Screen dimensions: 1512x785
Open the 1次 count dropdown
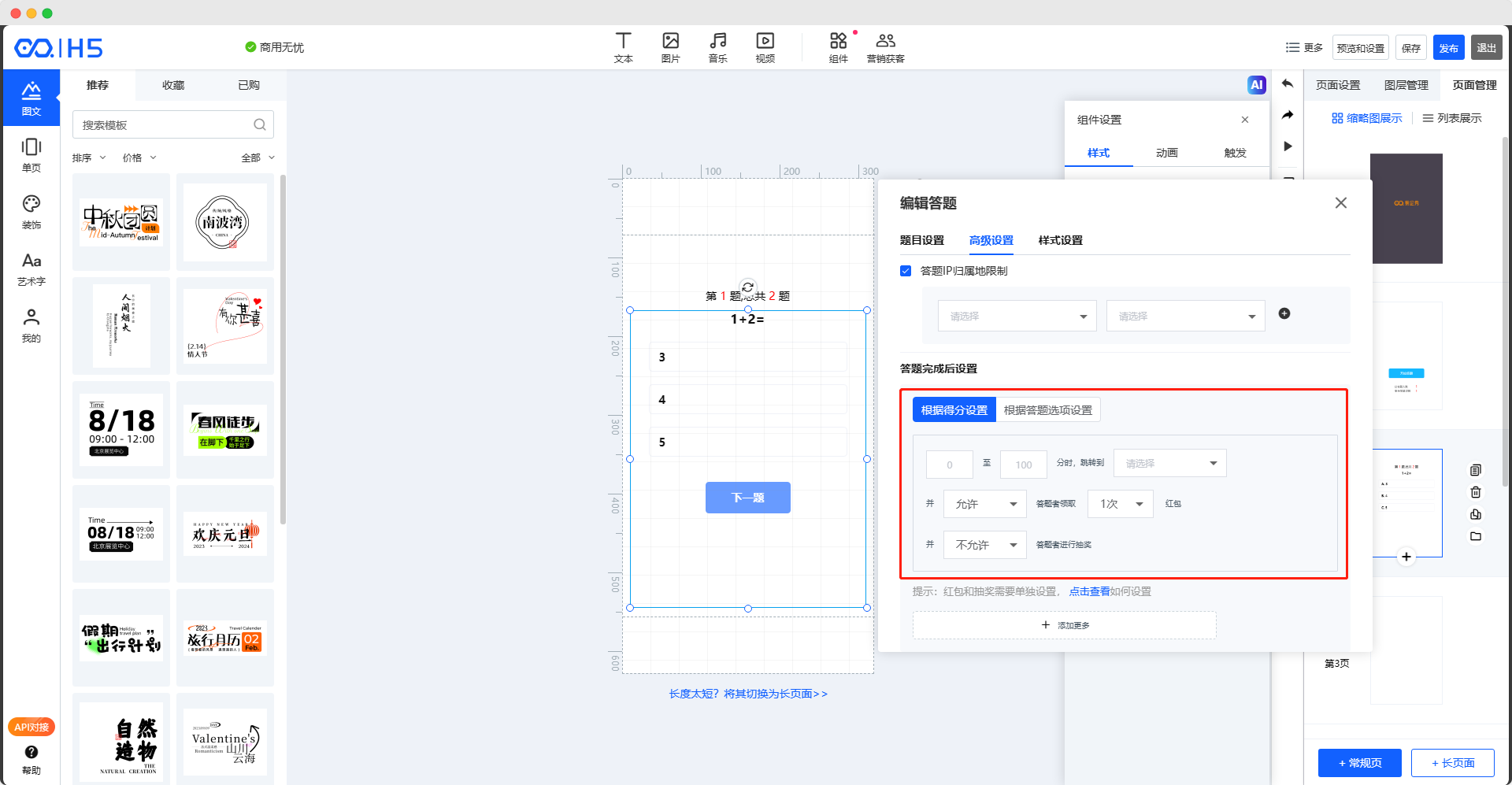(x=1120, y=504)
